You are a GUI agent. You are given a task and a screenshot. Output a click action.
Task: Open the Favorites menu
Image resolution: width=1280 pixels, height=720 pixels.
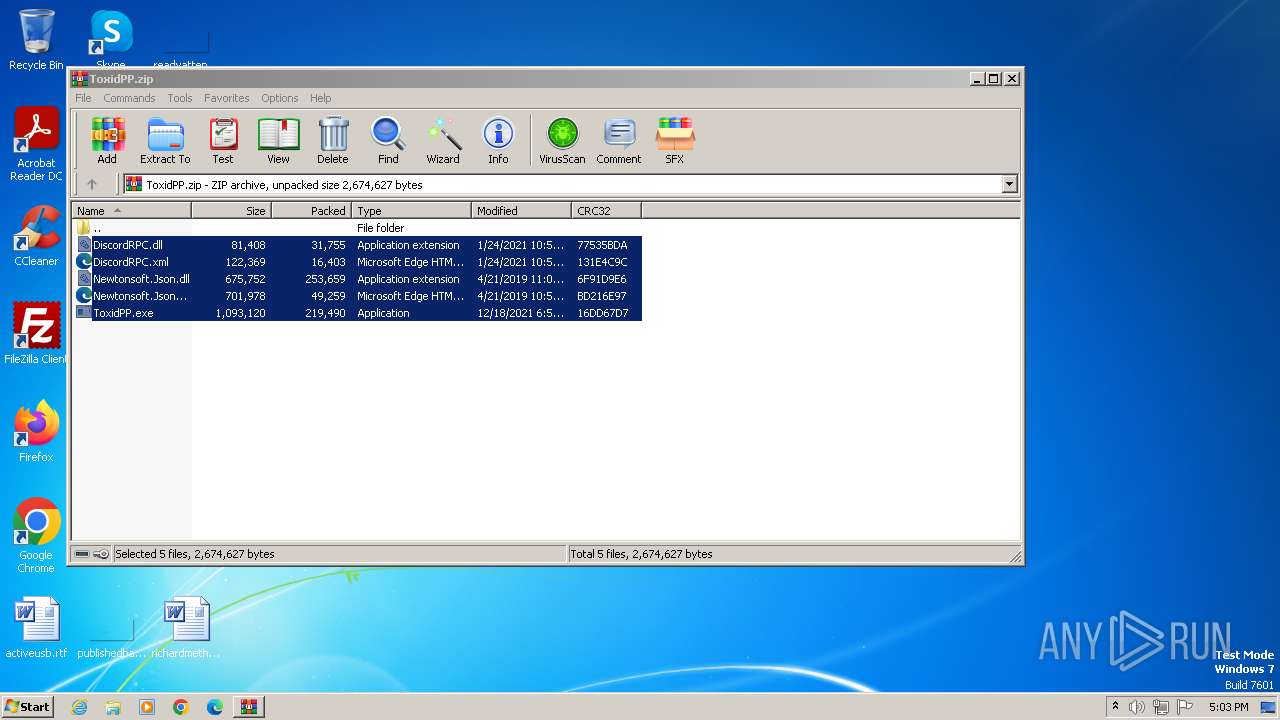pos(227,98)
